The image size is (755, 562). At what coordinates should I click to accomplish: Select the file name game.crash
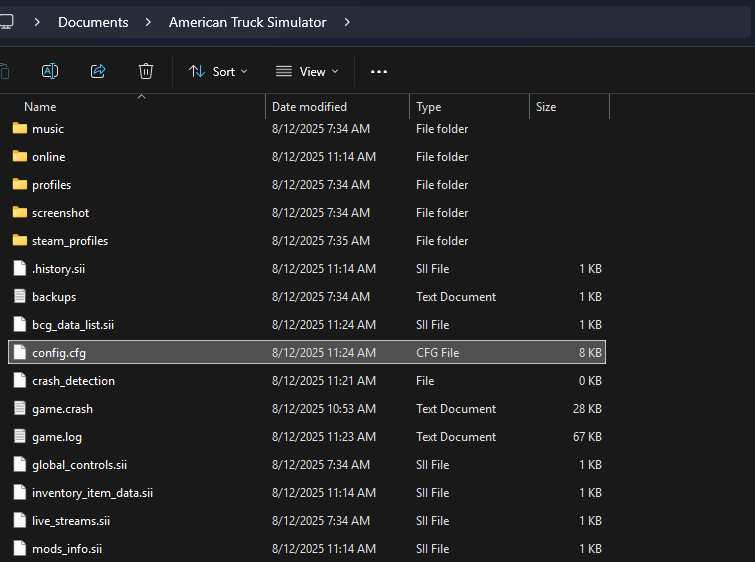[62, 409]
